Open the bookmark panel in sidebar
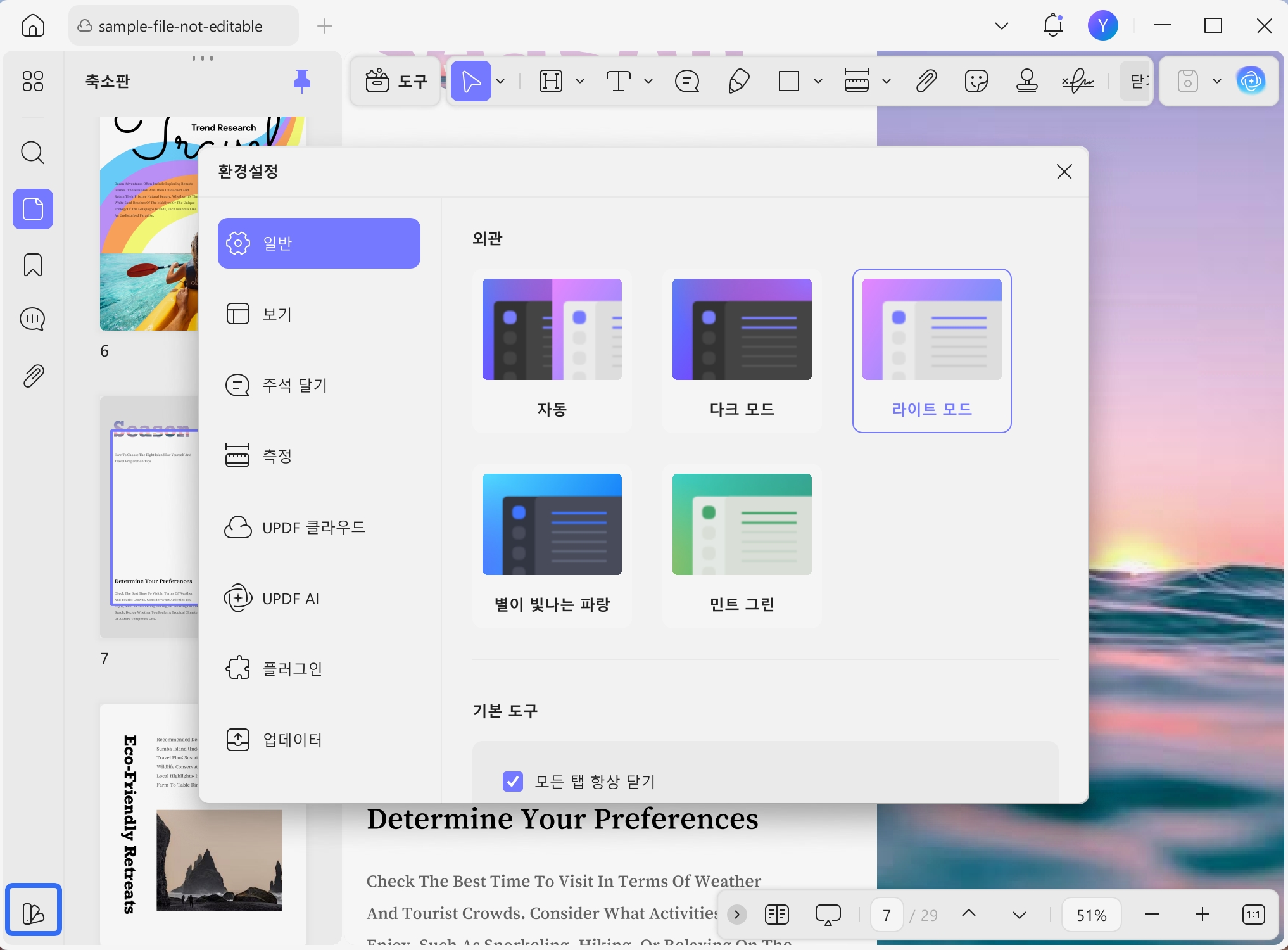Image resolution: width=1288 pixels, height=950 pixels. point(33,265)
